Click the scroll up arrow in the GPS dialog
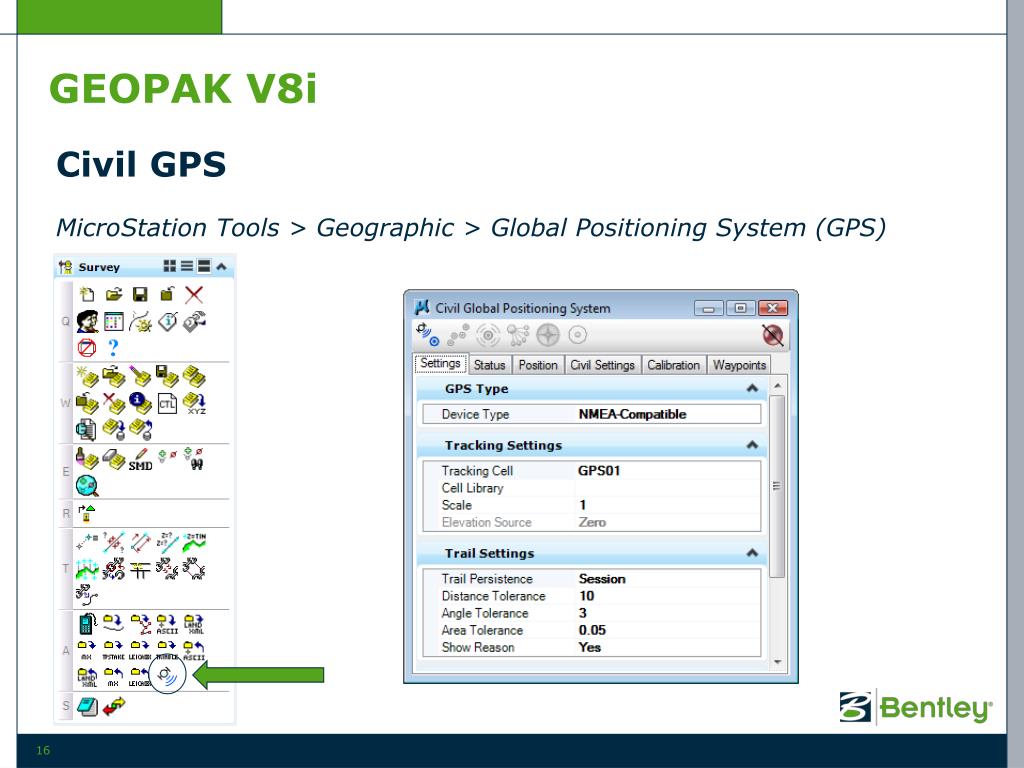Screen dimensions: 1024x768 tap(777, 386)
